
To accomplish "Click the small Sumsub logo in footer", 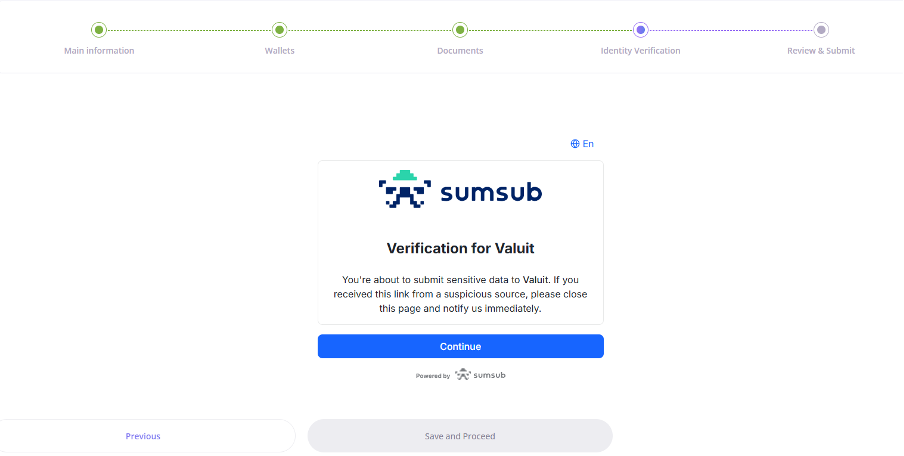I will (480, 375).
